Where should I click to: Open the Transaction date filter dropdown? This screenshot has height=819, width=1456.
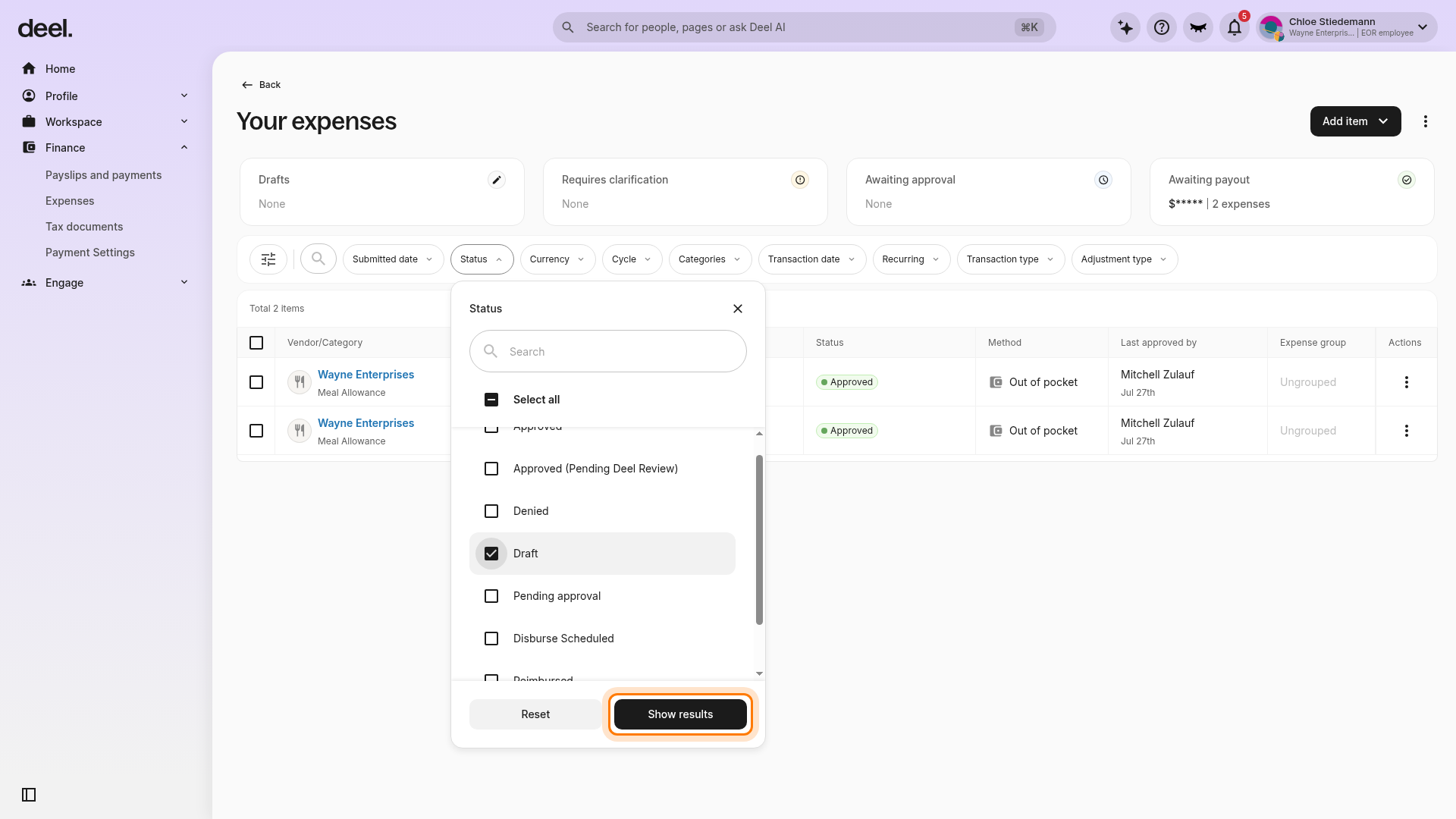pyautogui.click(x=811, y=259)
